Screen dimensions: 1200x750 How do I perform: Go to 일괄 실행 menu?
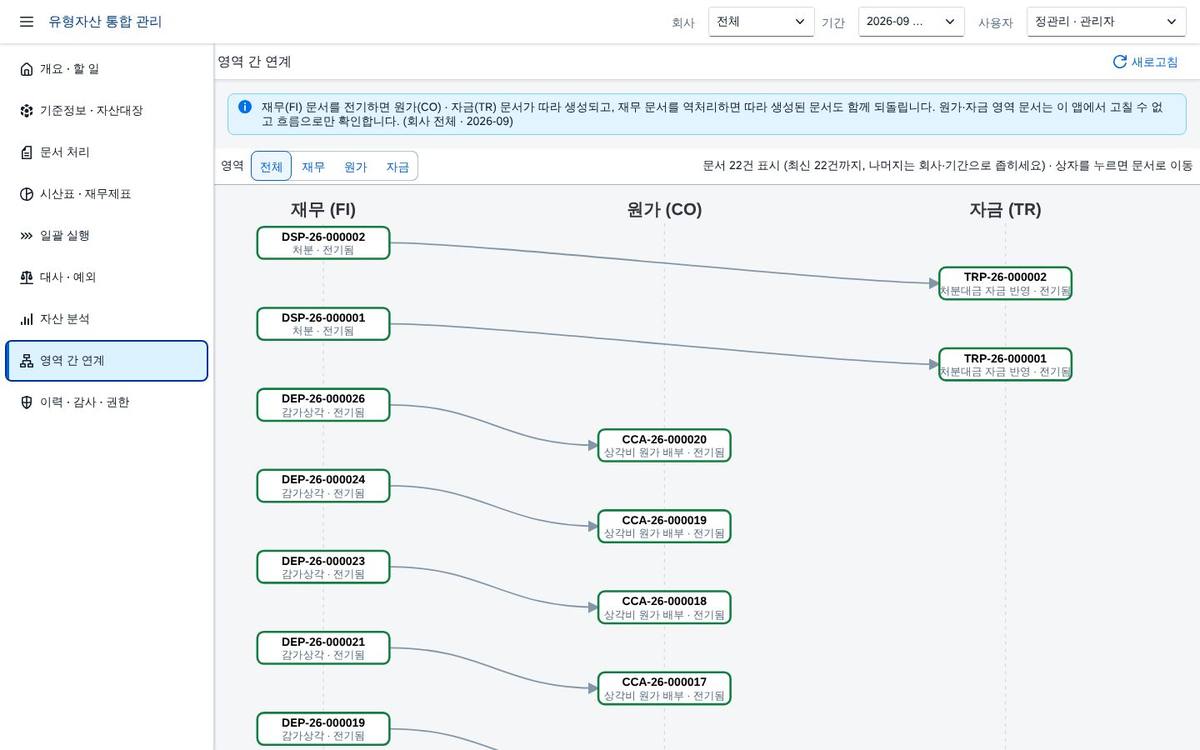pyautogui.click(x=107, y=236)
